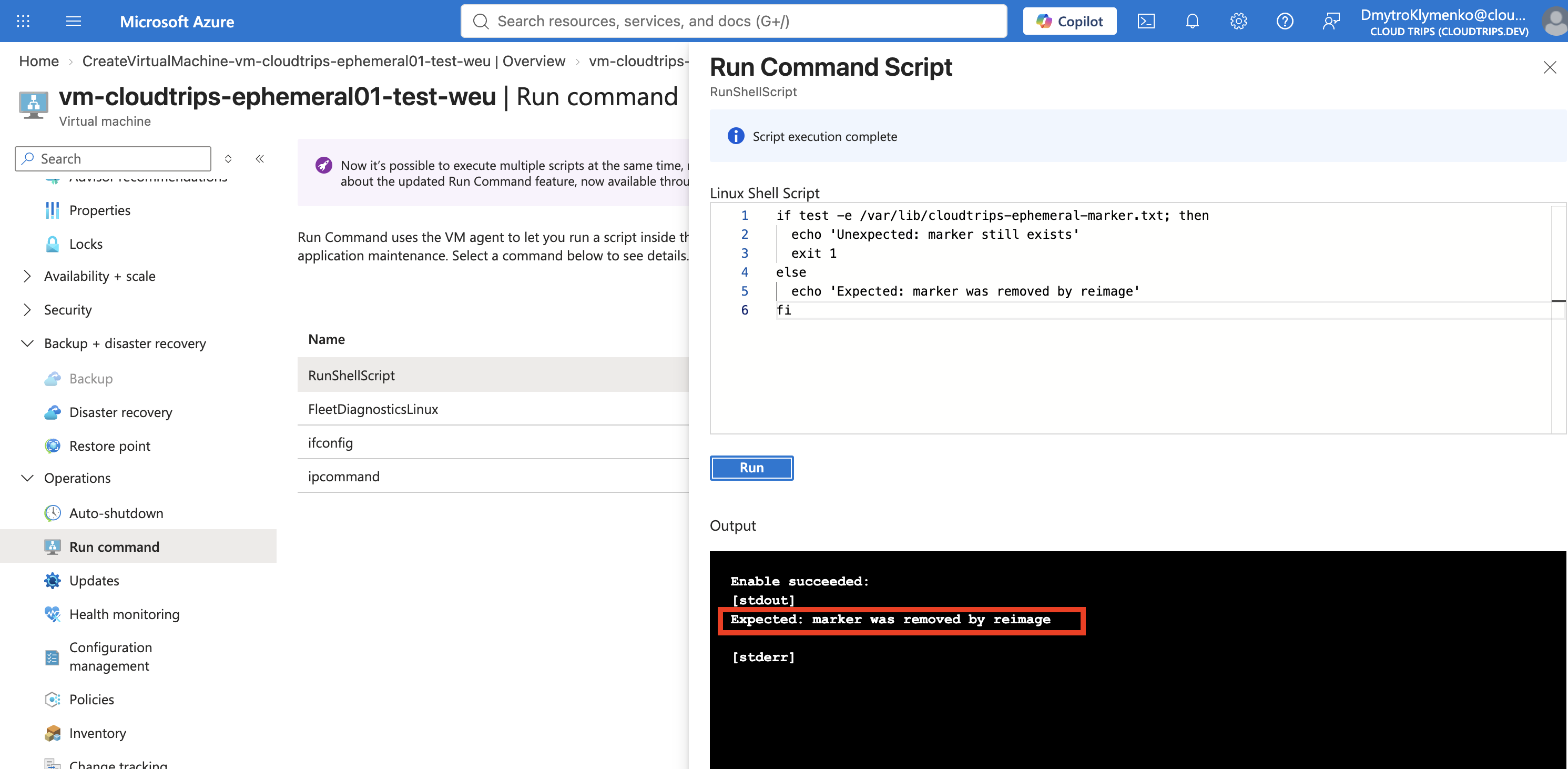1568x769 pixels.
Task: Open the notifications bell
Action: point(1193,22)
